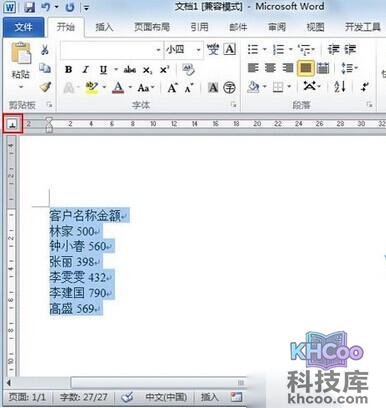Grow font size with larger A

[172, 88]
